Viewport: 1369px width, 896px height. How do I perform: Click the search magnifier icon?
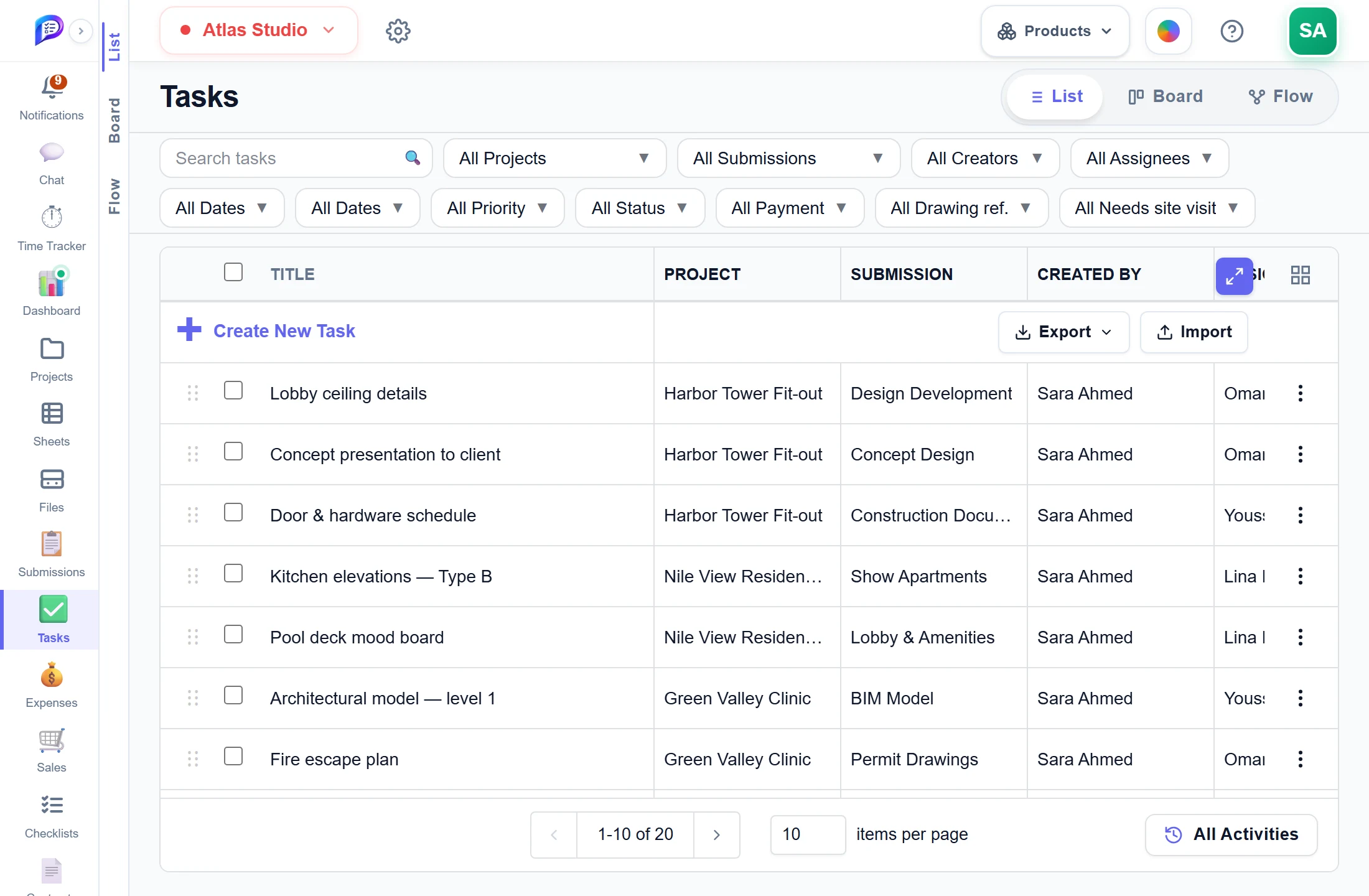pyautogui.click(x=413, y=158)
